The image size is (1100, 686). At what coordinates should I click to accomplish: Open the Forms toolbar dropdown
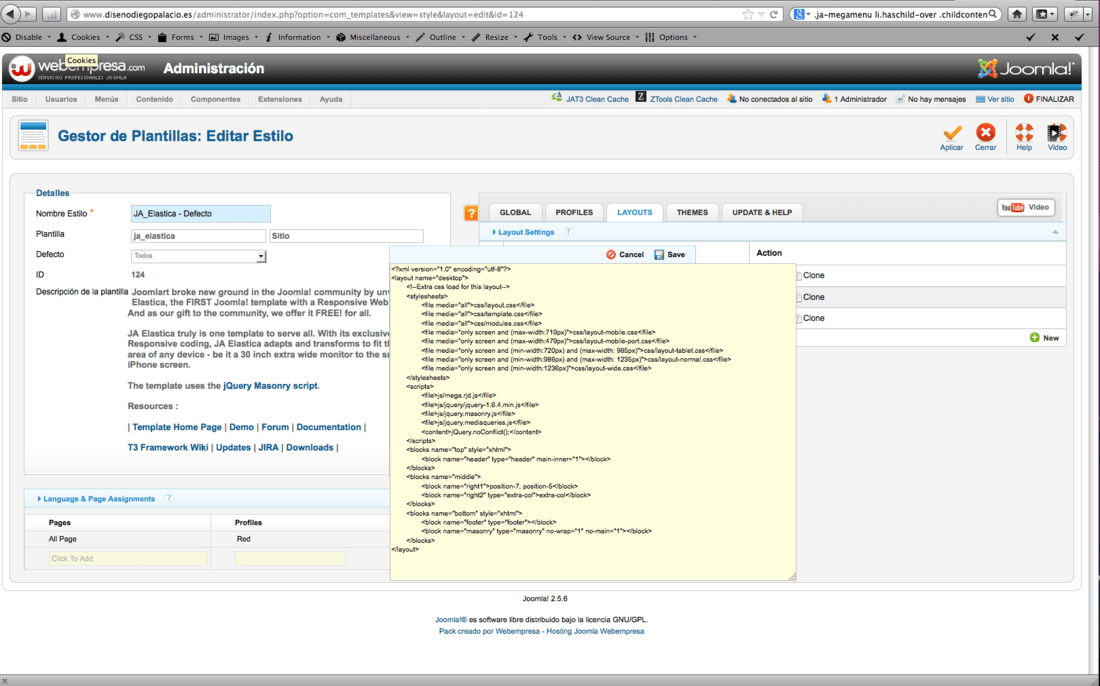(x=180, y=37)
